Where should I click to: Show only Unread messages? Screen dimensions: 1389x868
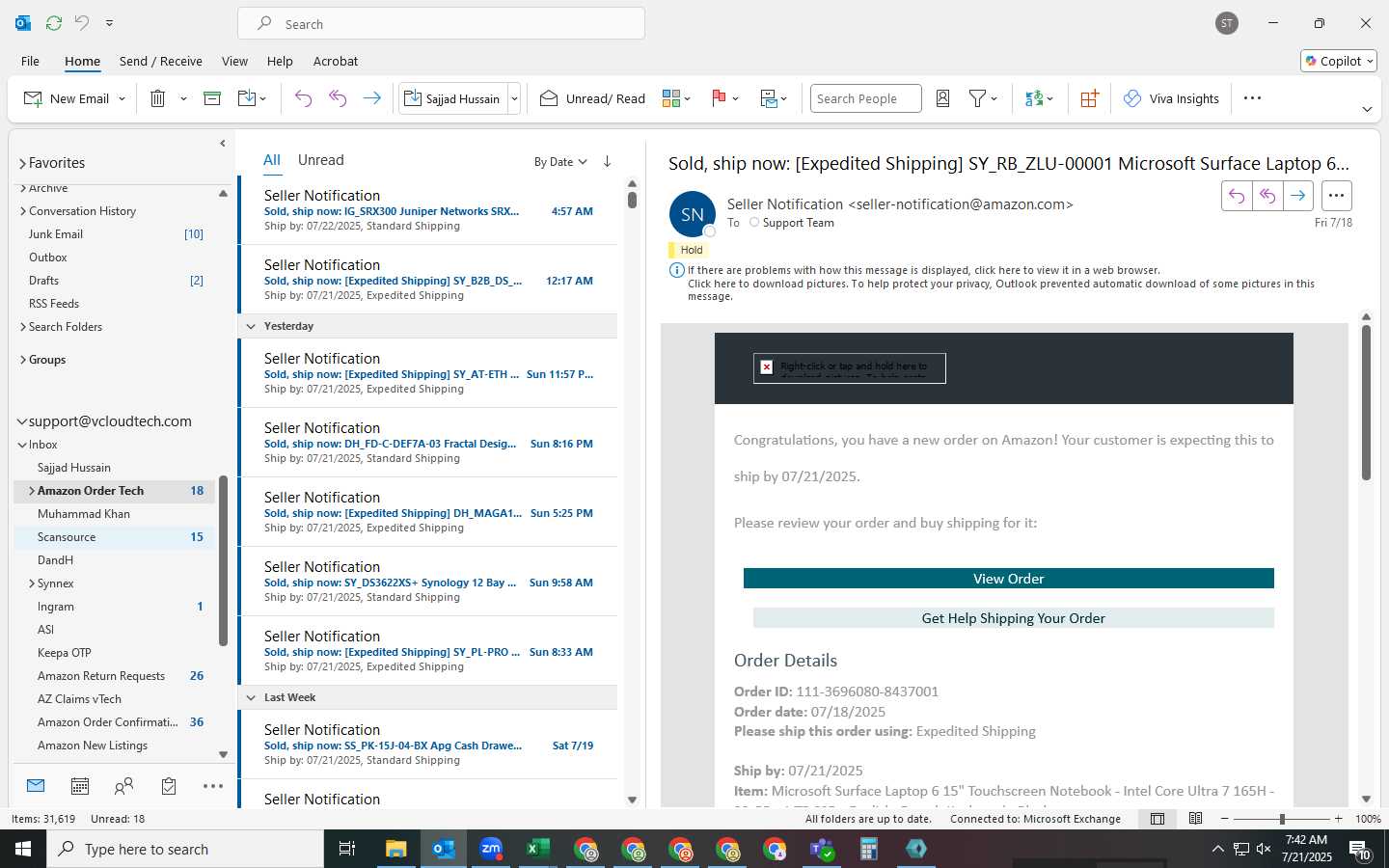coord(320,160)
